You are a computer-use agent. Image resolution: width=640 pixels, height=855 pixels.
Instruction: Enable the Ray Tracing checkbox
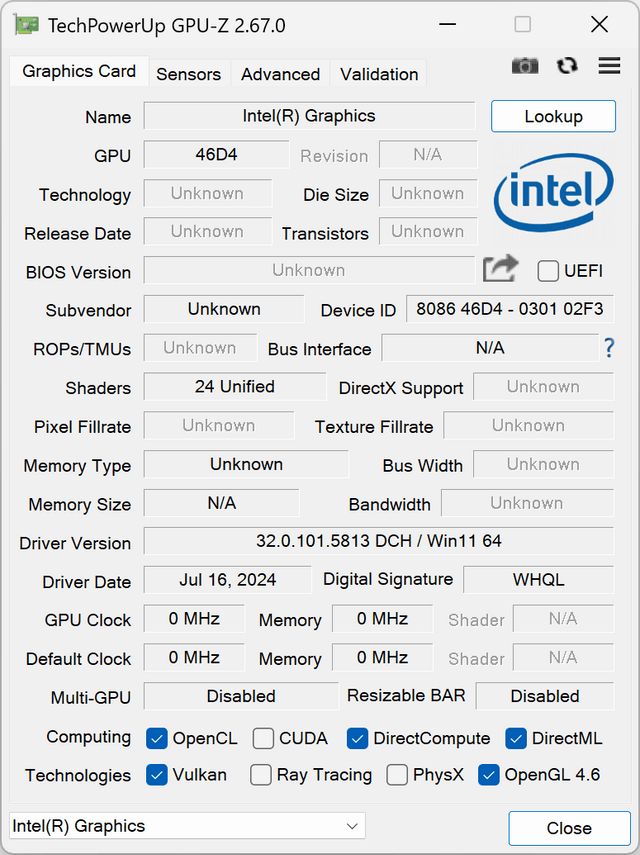click(261, 775)
